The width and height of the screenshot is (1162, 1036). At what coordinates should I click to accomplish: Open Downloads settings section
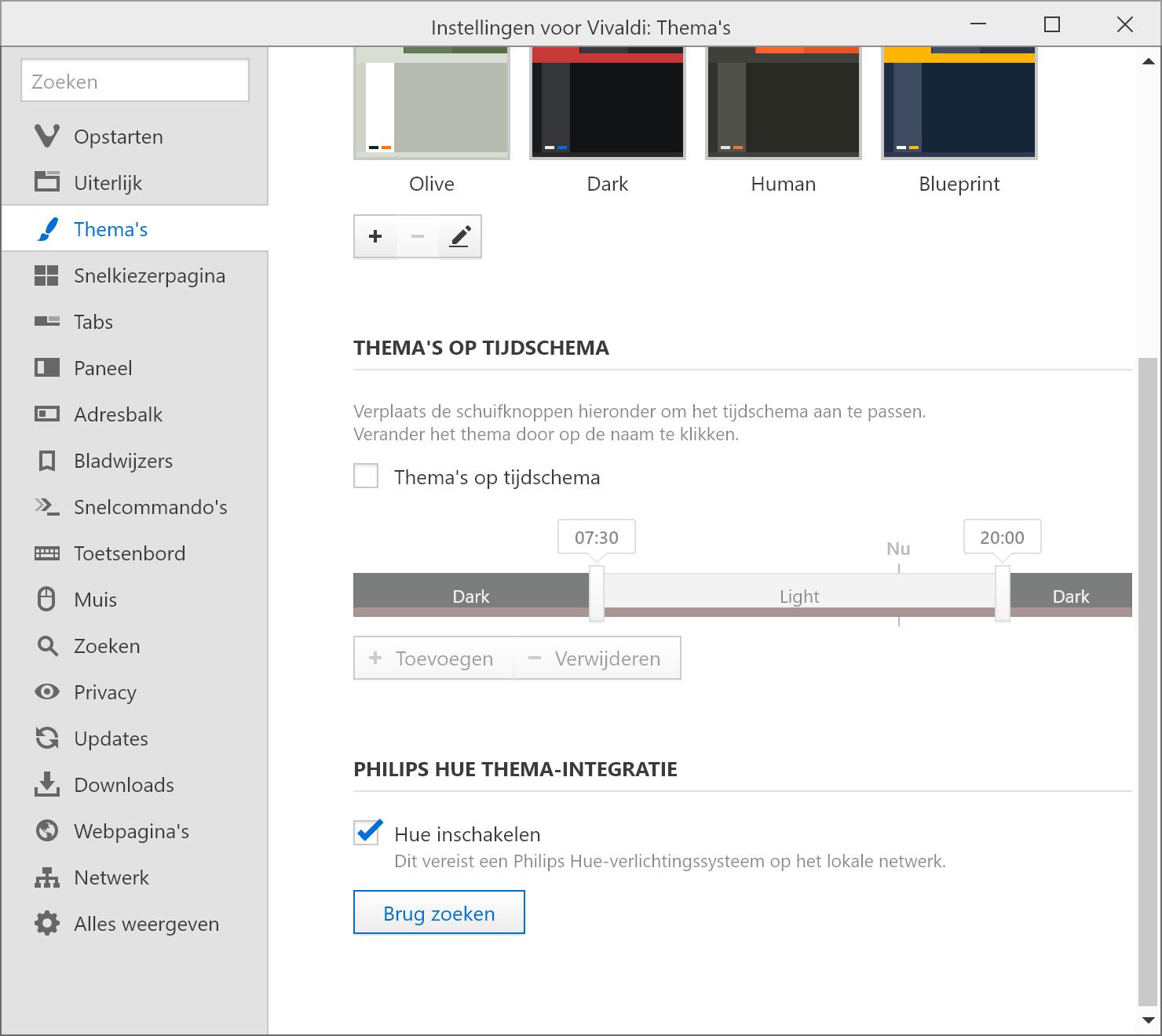tap(135, 785)
